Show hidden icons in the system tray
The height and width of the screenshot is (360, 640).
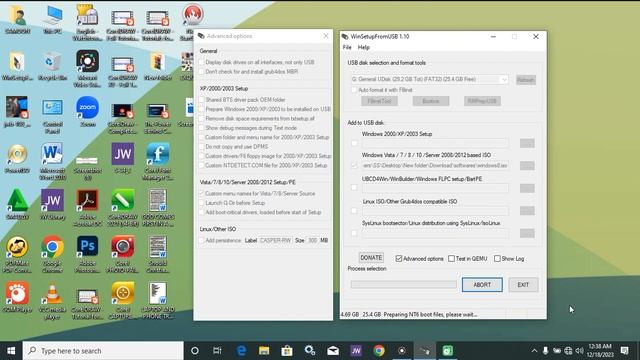tap(534, 351)
